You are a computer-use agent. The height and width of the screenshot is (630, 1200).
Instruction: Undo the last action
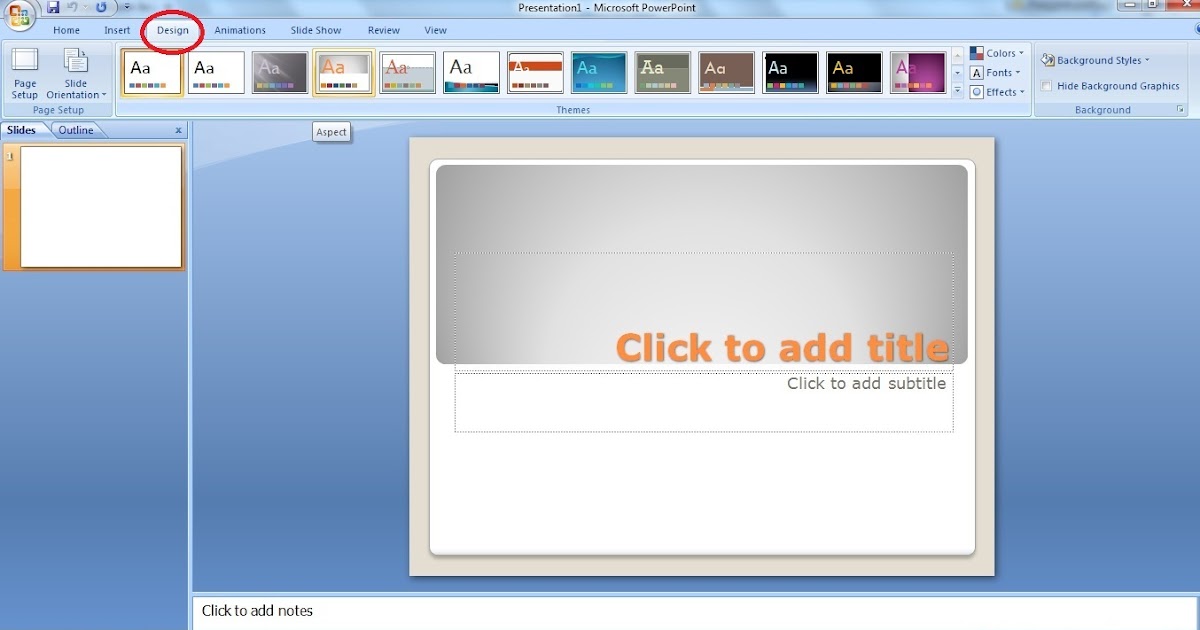[72, 7]
